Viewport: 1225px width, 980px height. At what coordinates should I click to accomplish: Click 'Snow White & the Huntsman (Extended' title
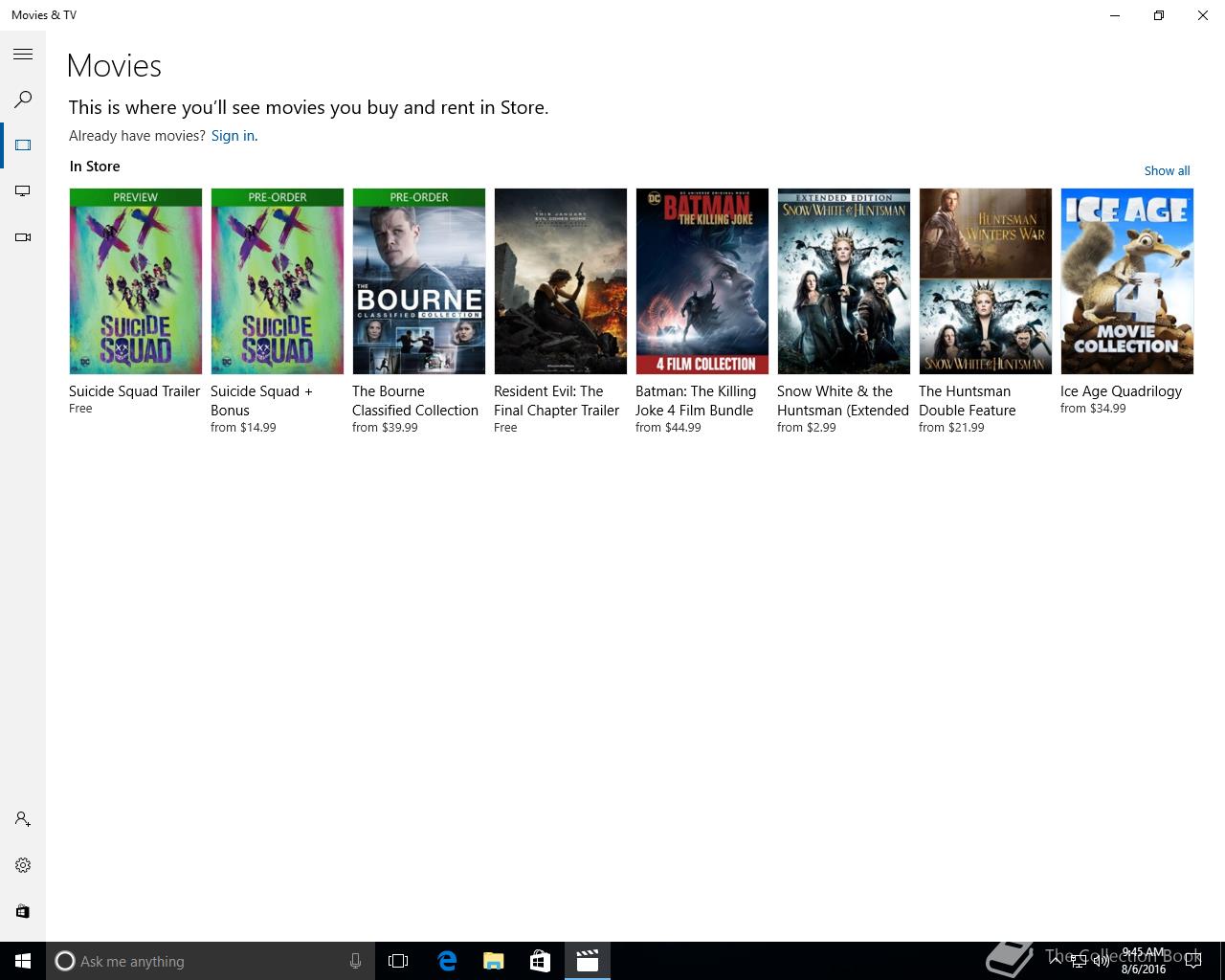[843, 401]
